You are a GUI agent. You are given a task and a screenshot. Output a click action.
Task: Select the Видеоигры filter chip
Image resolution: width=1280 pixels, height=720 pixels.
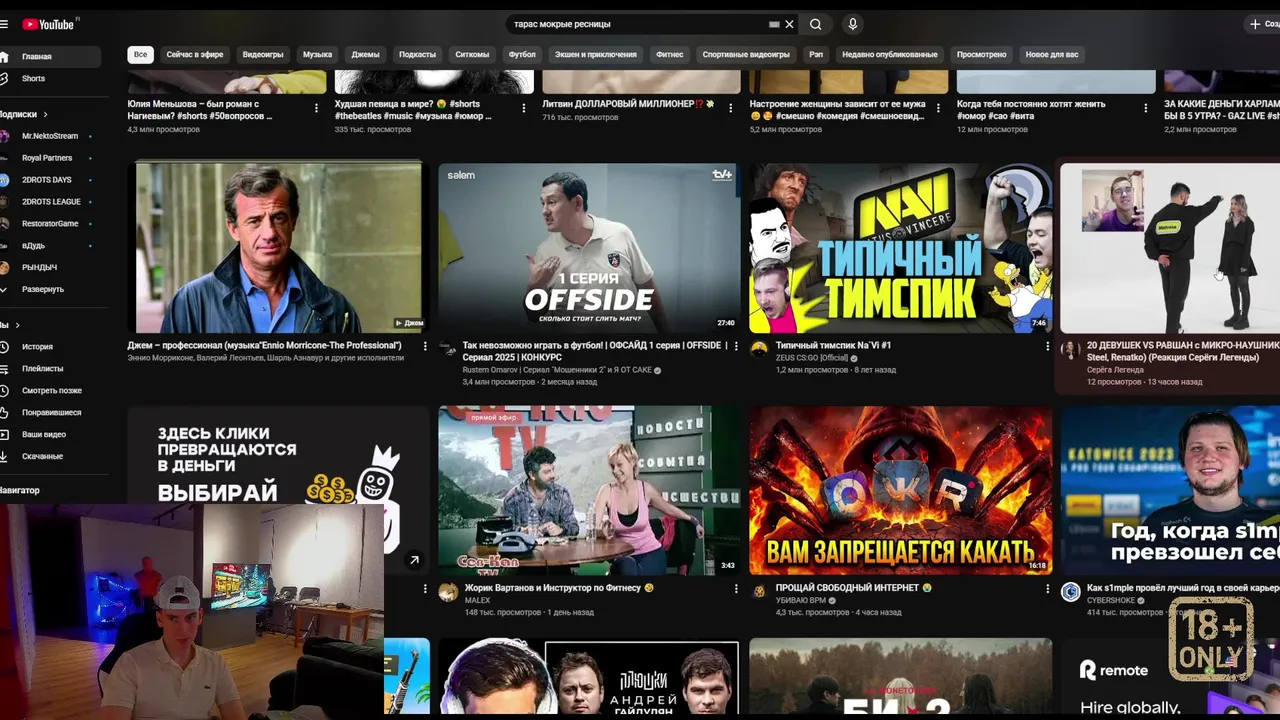click(x=263, y=55)
